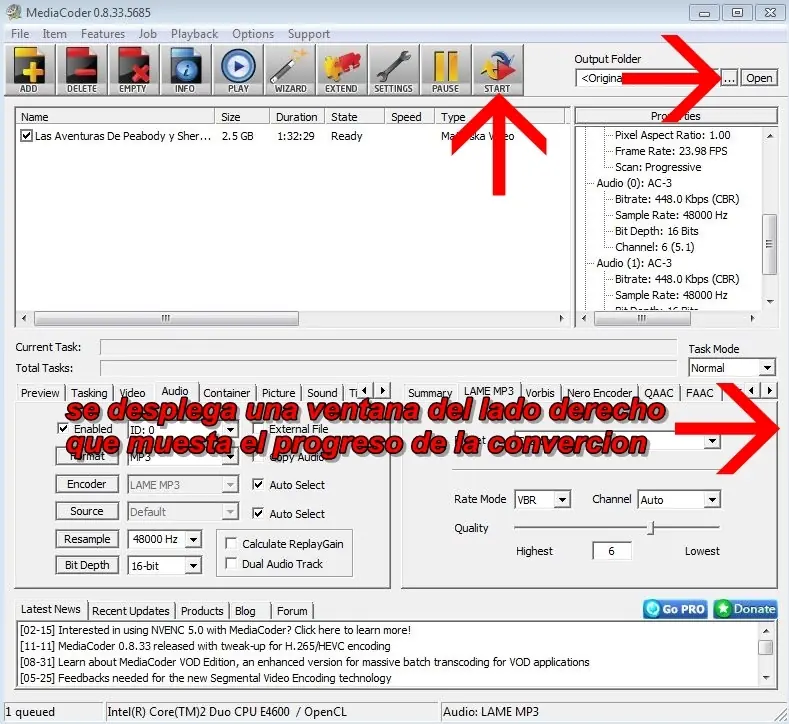This screenshot has height=724, width=789.
Task: Click the Open output folder button
Action: [759, 78]
